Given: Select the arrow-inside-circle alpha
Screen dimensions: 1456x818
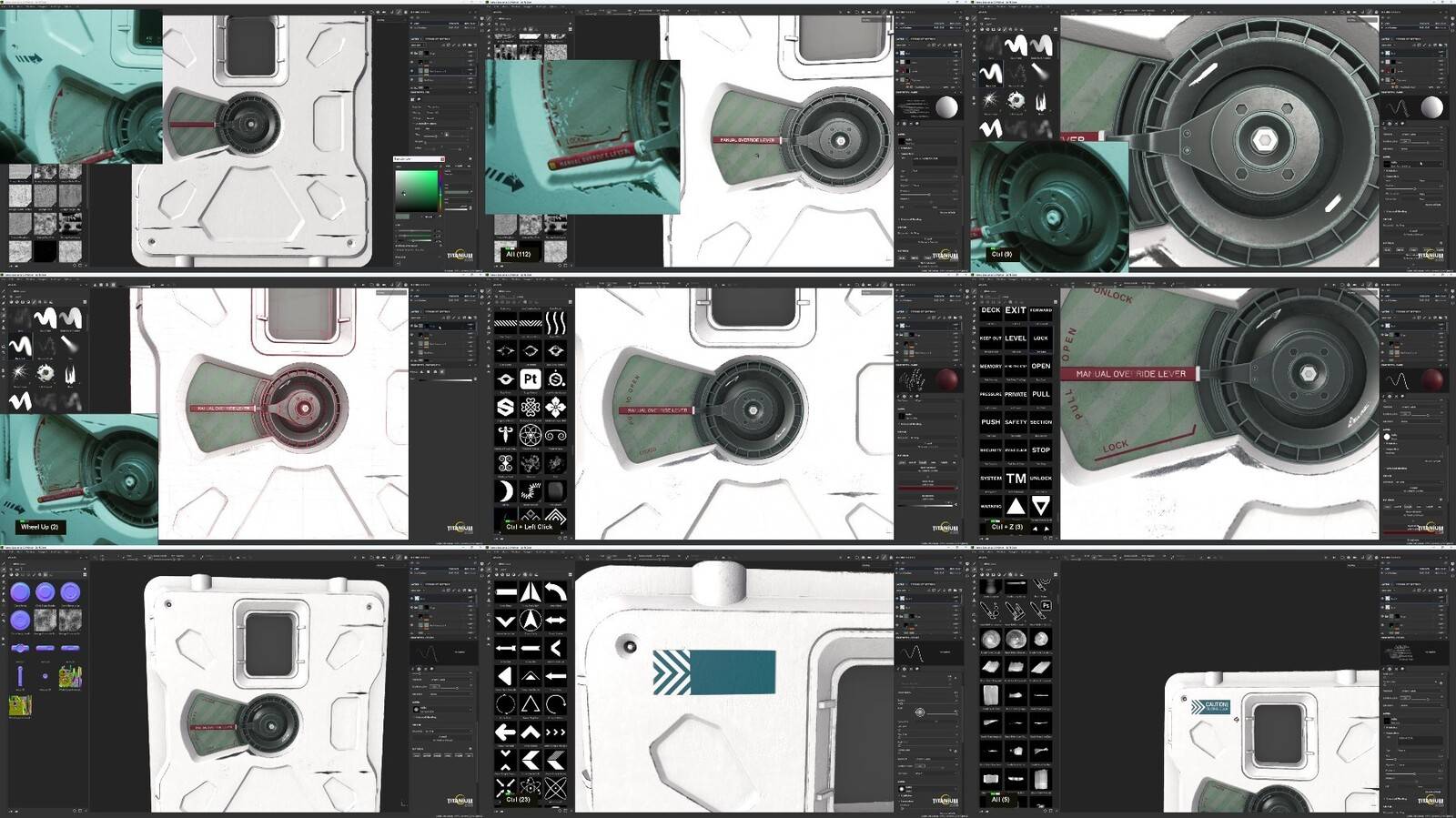Looking at the screenshot, I should 531,621.
